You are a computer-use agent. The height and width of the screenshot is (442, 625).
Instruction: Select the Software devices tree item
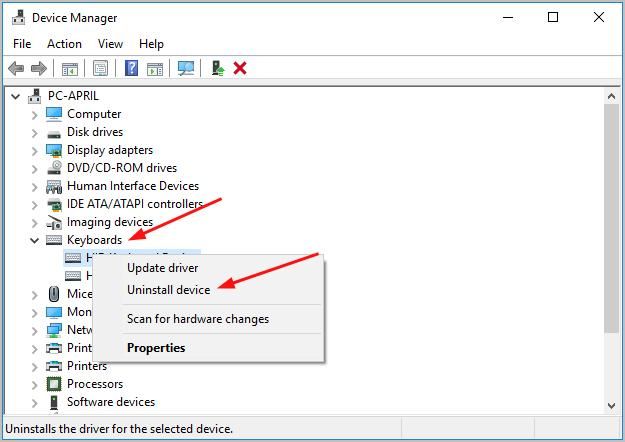coord(110,402)
